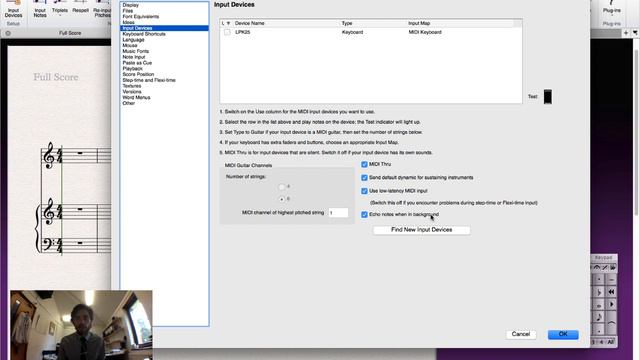This screenshot has width=640, height=360.
Task: Enable Use checkbox for LPK25 device
Action: tap(227, 32)
